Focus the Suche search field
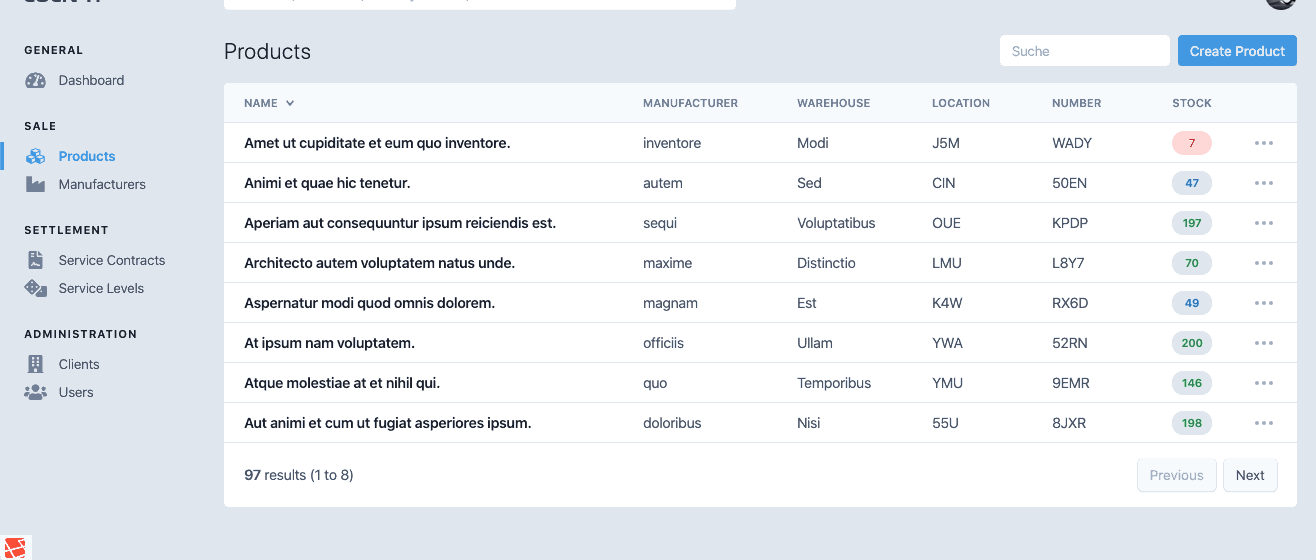 1085,51
